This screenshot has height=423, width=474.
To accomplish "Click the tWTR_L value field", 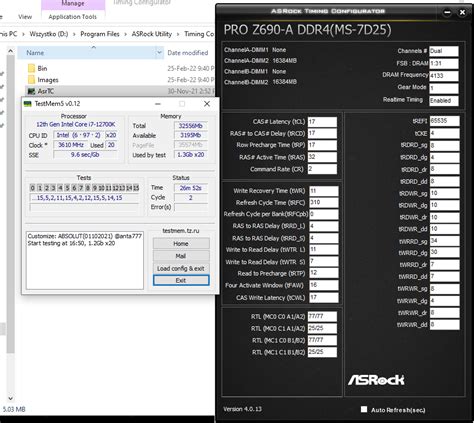I will [x=324, y=250].
